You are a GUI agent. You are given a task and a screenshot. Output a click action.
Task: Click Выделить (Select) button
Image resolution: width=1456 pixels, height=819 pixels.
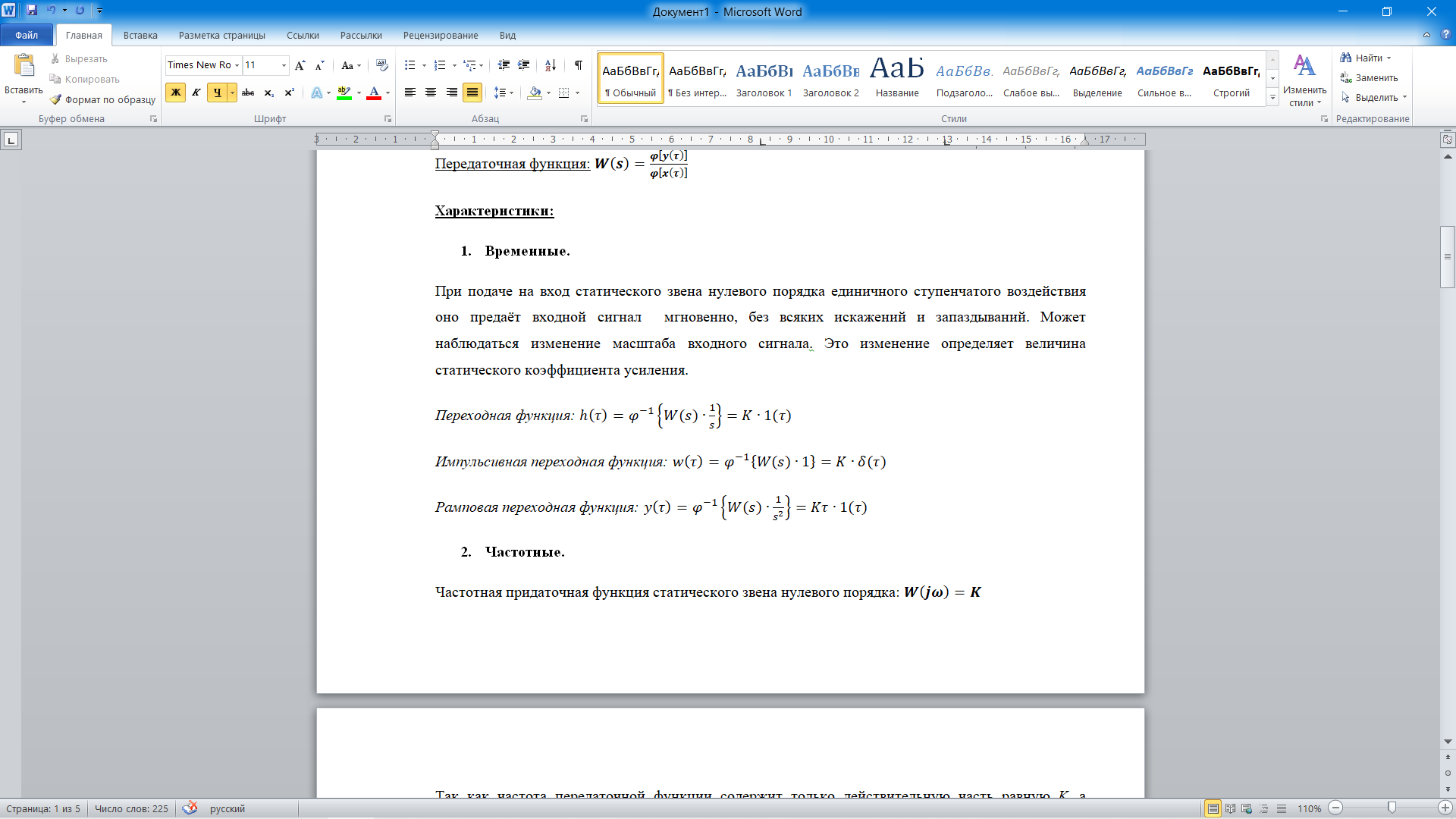click(x=1373, y=97)
